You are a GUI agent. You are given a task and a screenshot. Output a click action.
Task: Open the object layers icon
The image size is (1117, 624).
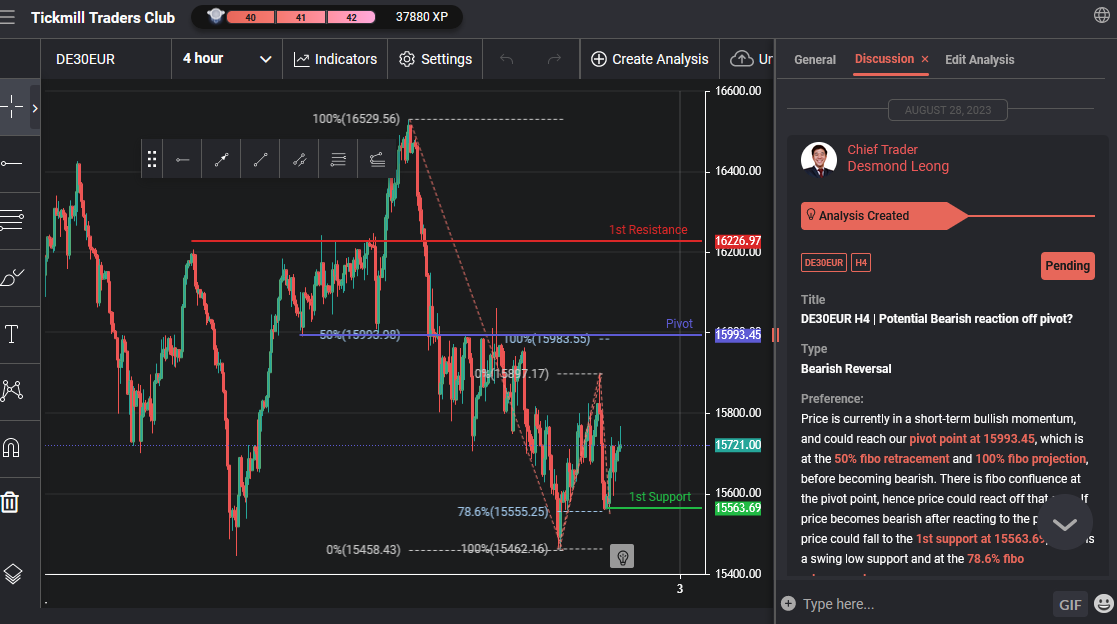pos(13,573)
